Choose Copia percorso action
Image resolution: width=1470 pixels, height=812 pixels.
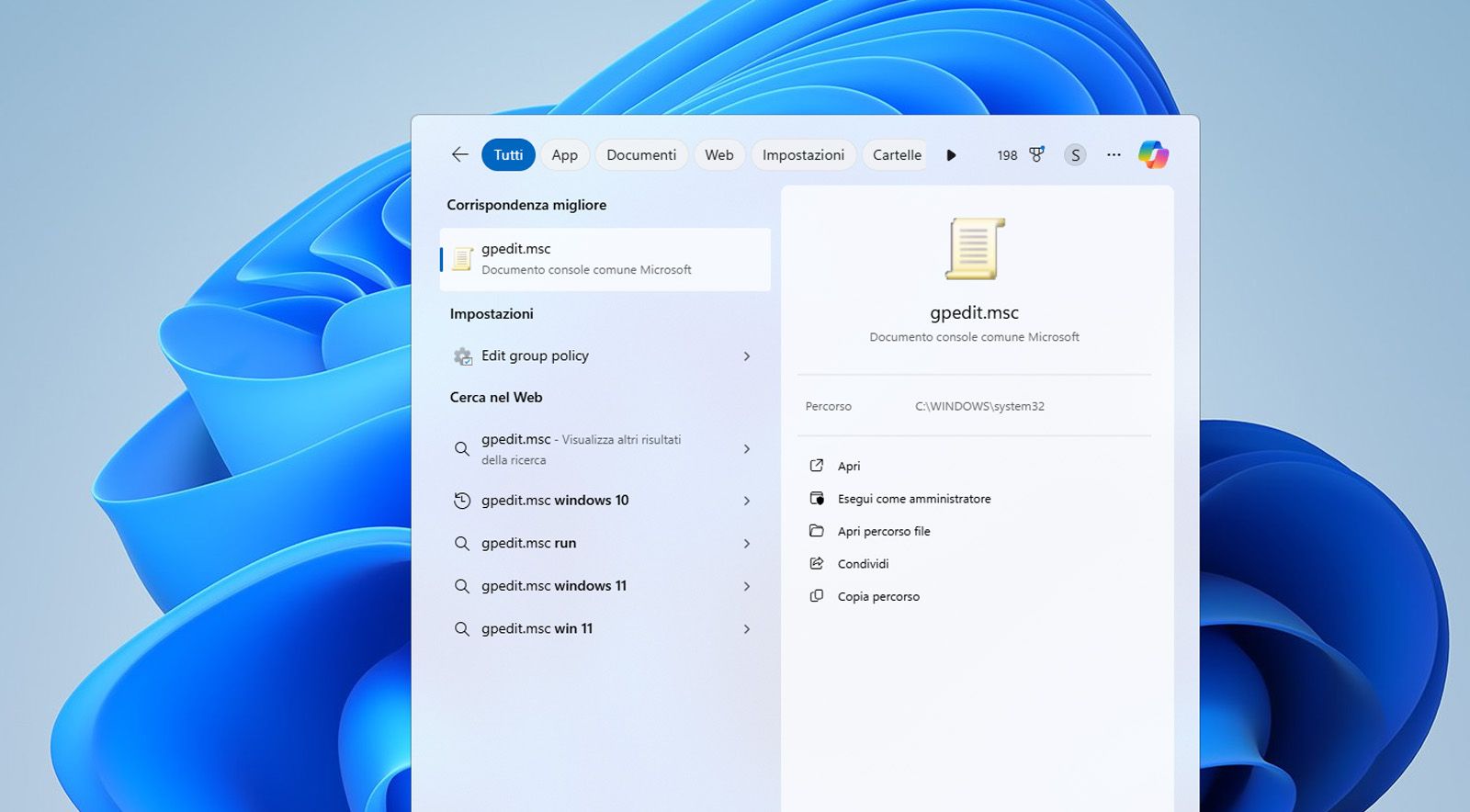click(878, 596)
